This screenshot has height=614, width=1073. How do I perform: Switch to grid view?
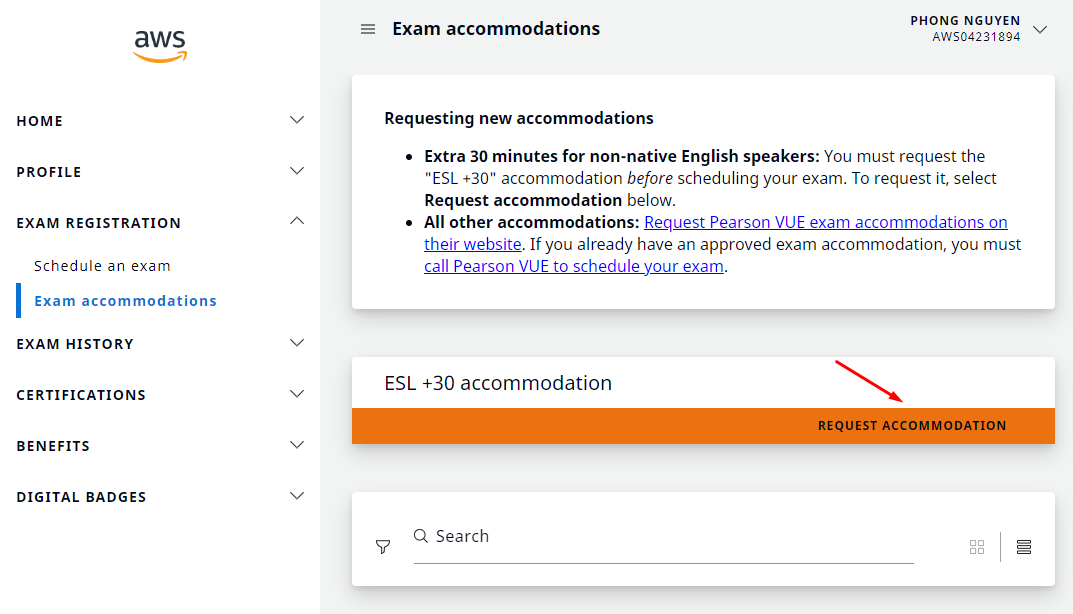[977, 547]
